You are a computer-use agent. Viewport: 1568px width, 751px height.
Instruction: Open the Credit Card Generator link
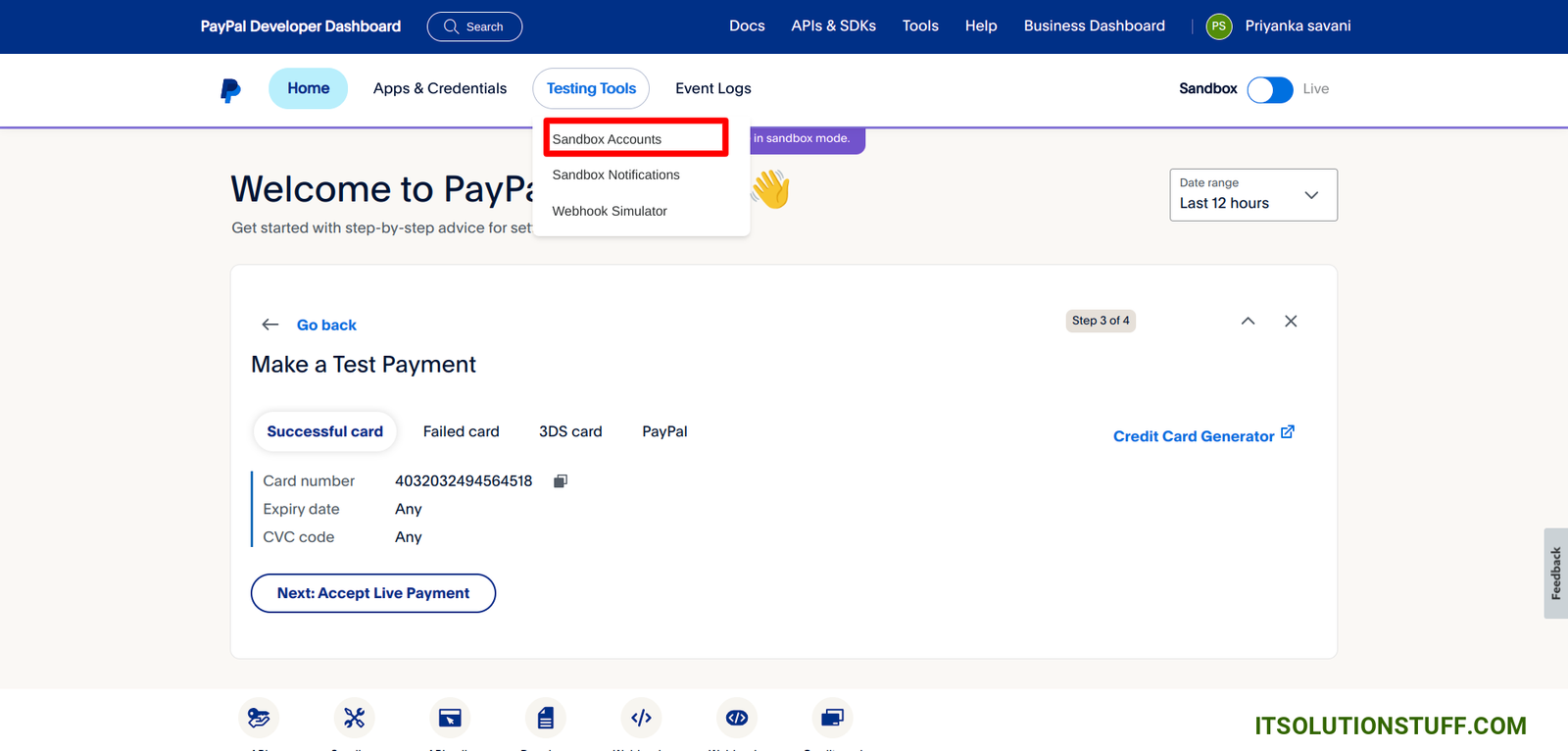(1202, 435)
